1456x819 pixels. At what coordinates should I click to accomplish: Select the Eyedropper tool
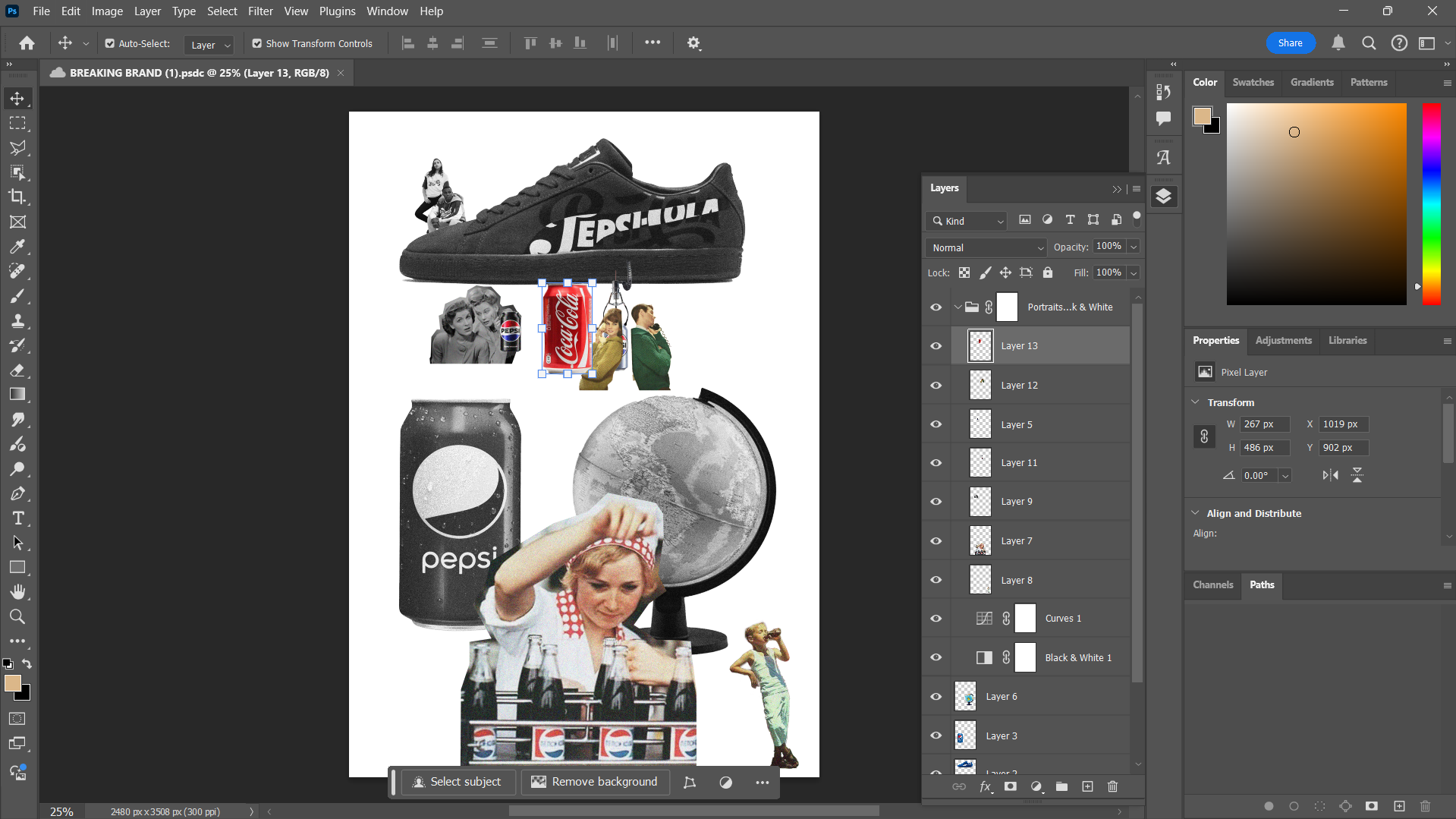pyautogui.click(x=17, y=247)
